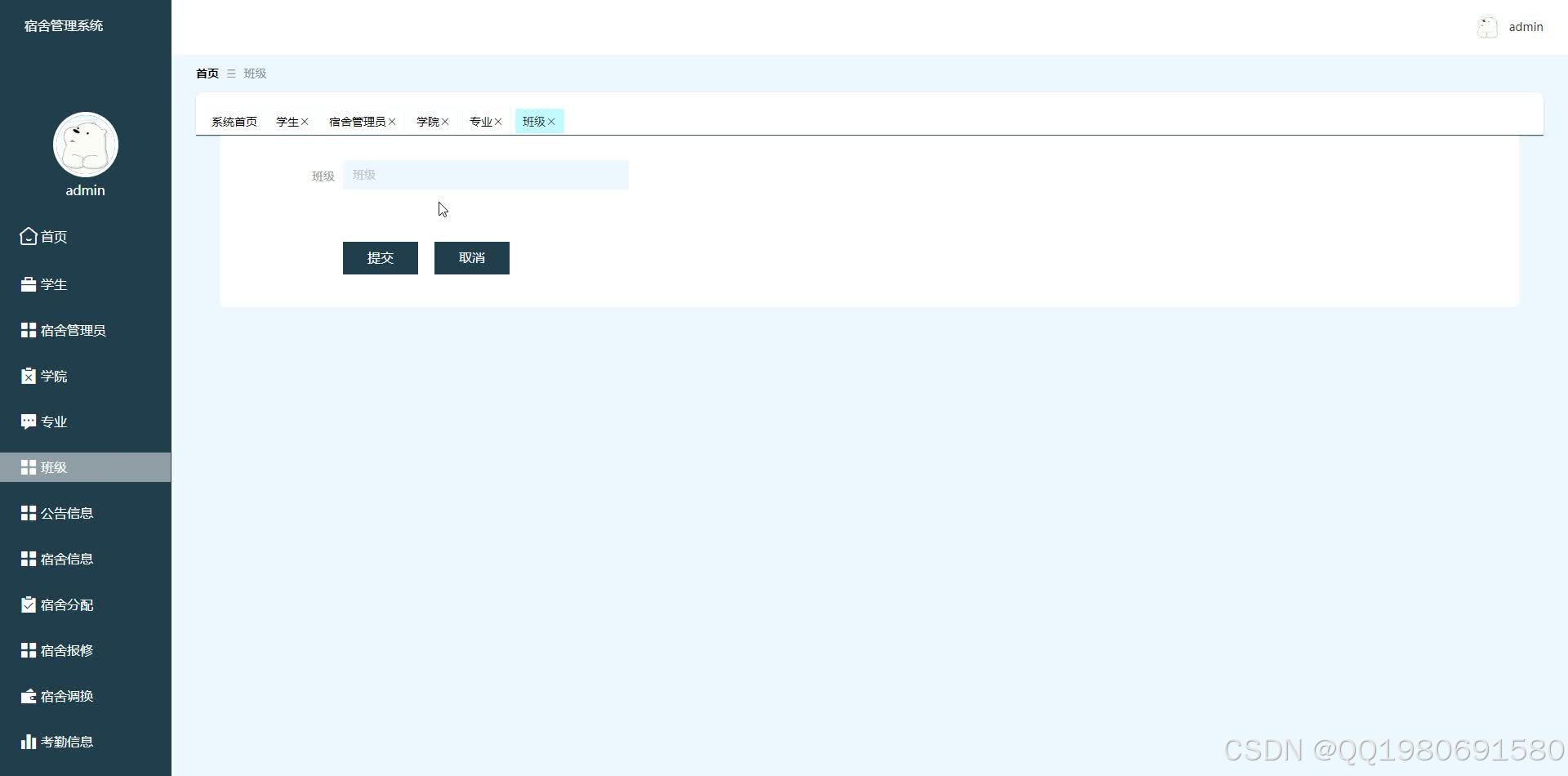
Task: Close the 学院 tab
Action: 445,122
